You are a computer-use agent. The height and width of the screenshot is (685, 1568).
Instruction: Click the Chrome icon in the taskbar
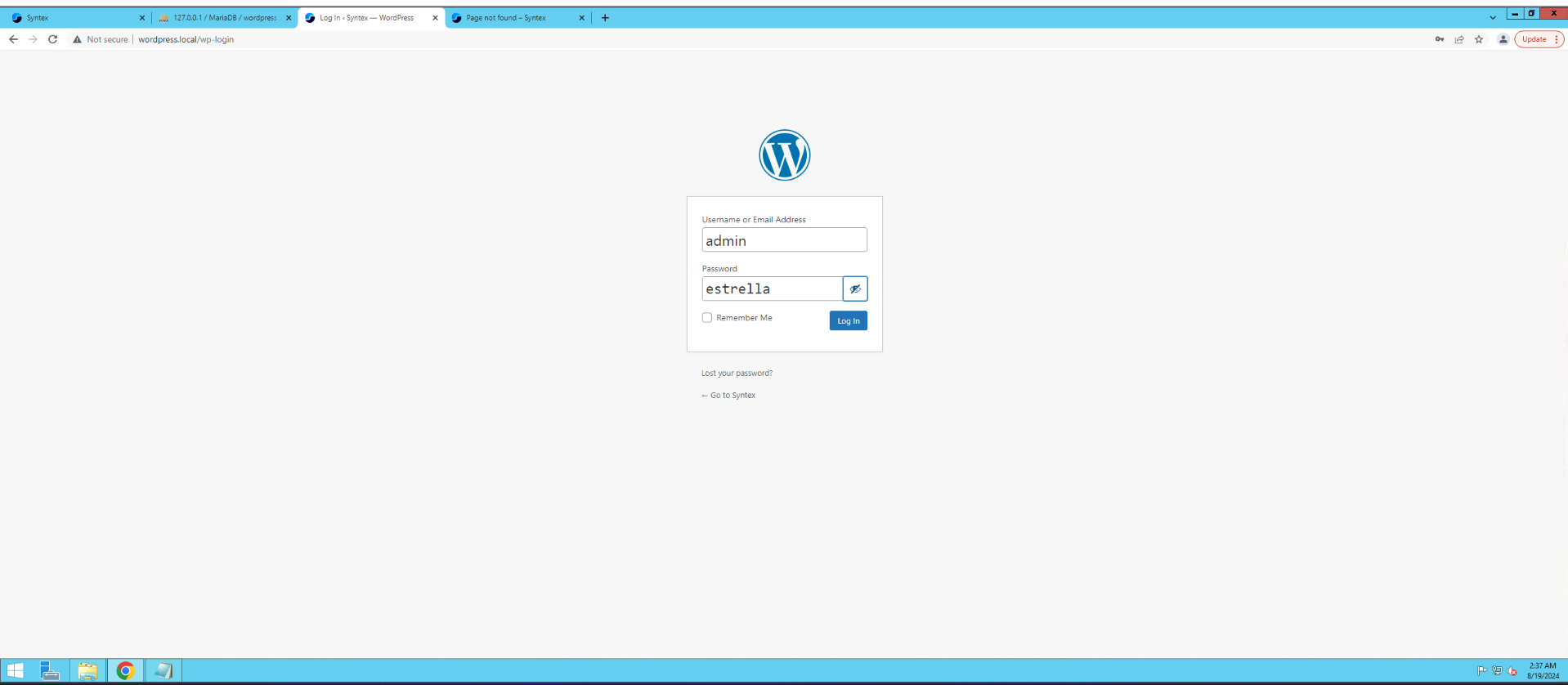pyautogui.click(x=125, y=671)
